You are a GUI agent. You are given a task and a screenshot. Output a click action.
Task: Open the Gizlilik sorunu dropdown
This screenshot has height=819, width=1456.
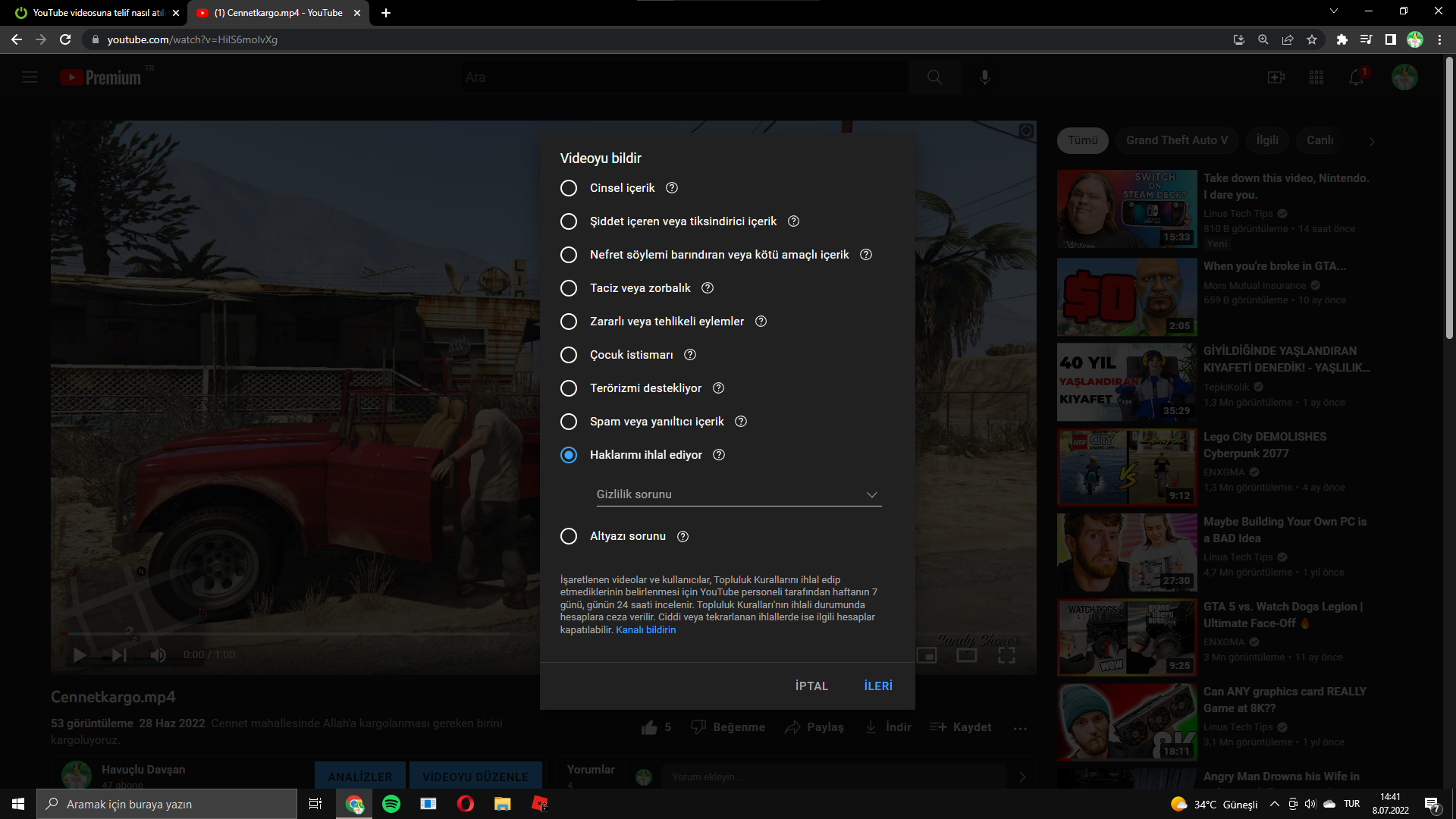738,494
